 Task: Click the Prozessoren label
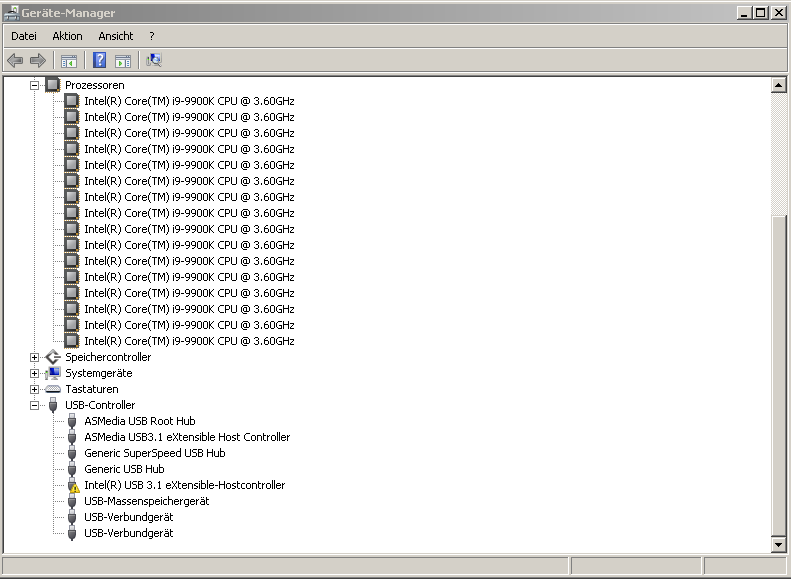(x=94, y=85)
